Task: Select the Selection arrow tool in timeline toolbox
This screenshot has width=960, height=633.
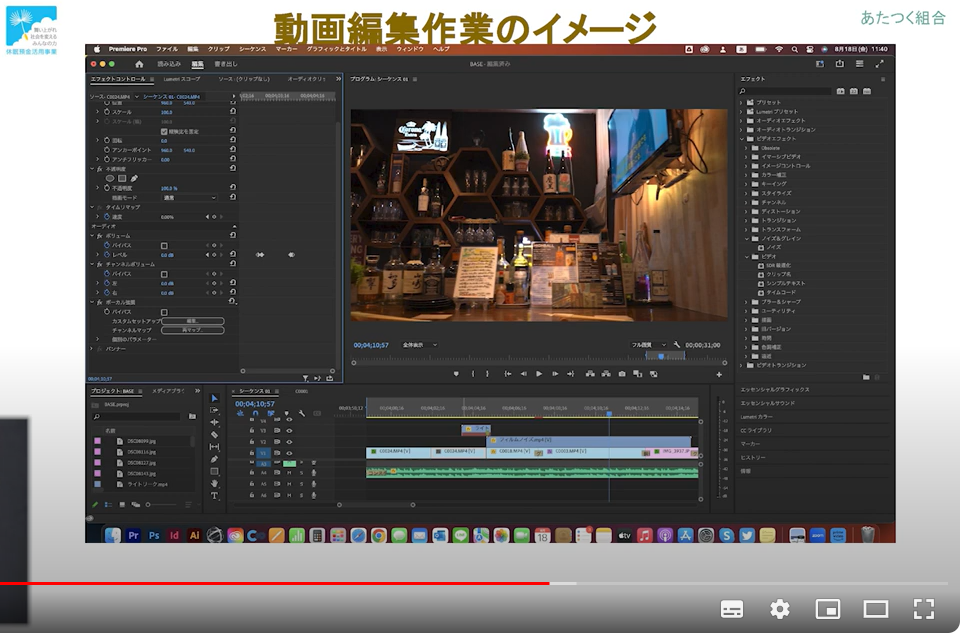Action: click(x=214, y=398)
